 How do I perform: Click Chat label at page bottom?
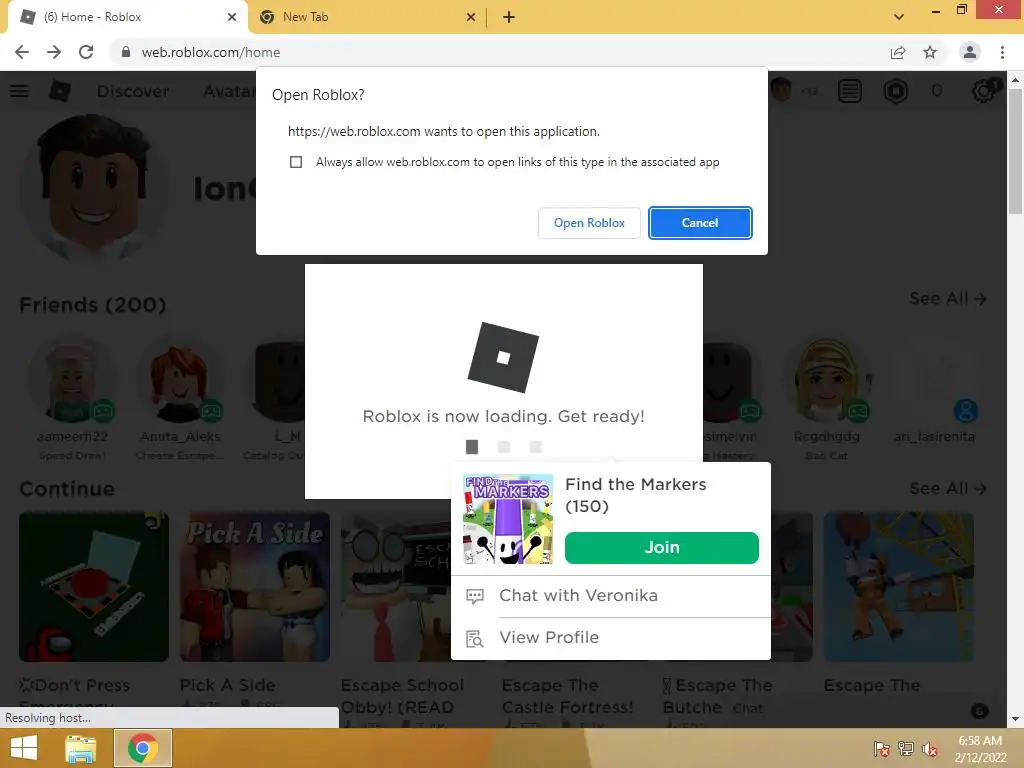(x=747, y=708)
